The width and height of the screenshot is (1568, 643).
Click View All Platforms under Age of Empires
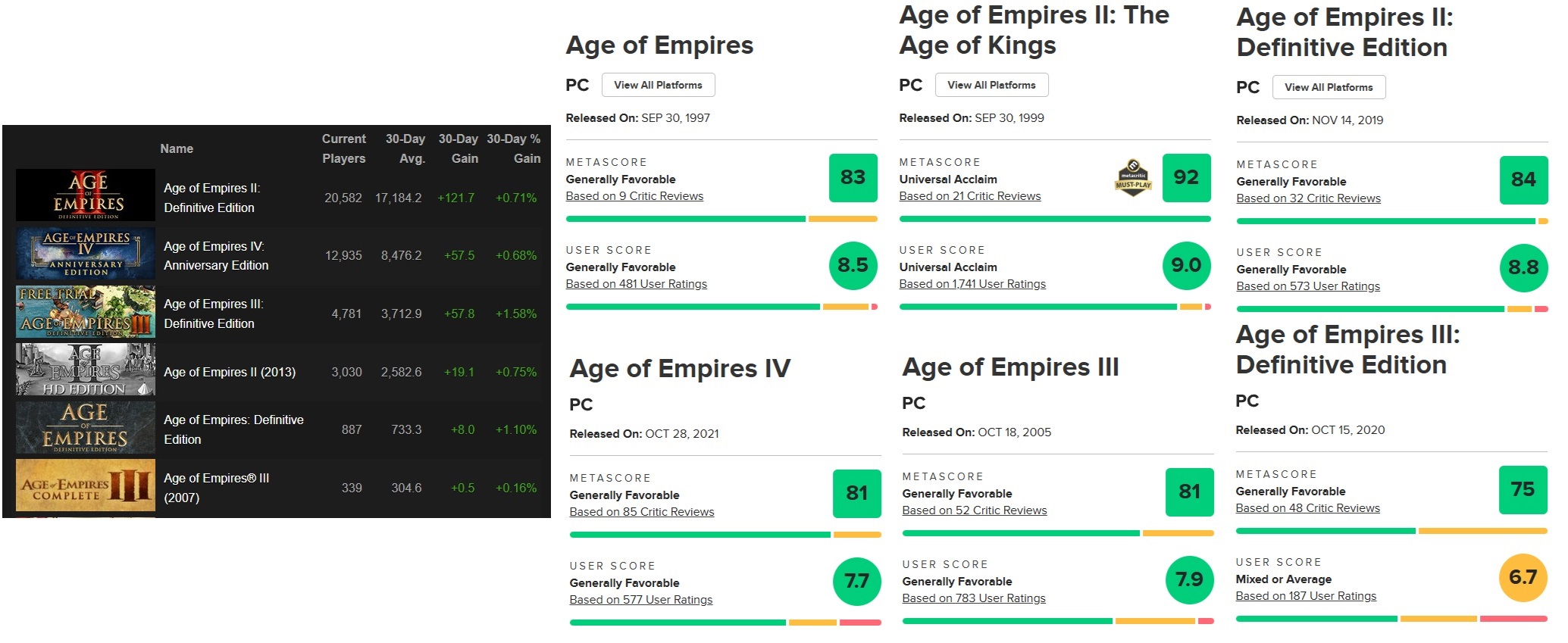(658, 86)
